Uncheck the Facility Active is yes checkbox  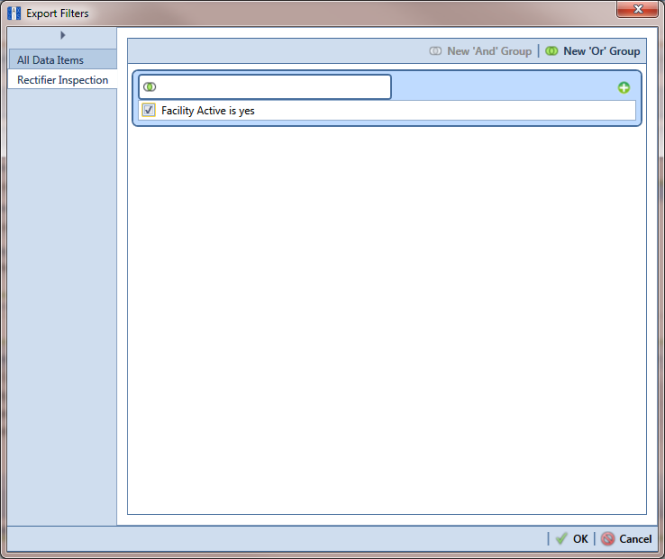148,110
